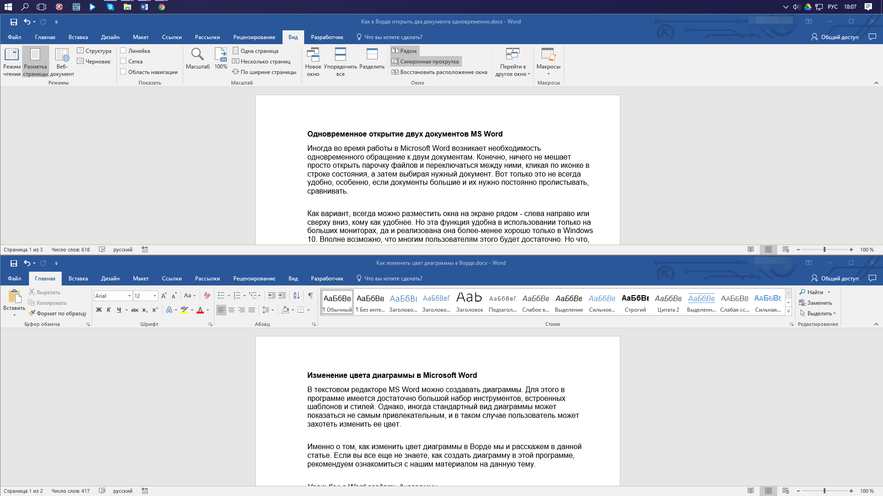
Task: Click Заменить in the editing group
Action: click(818, 302)
